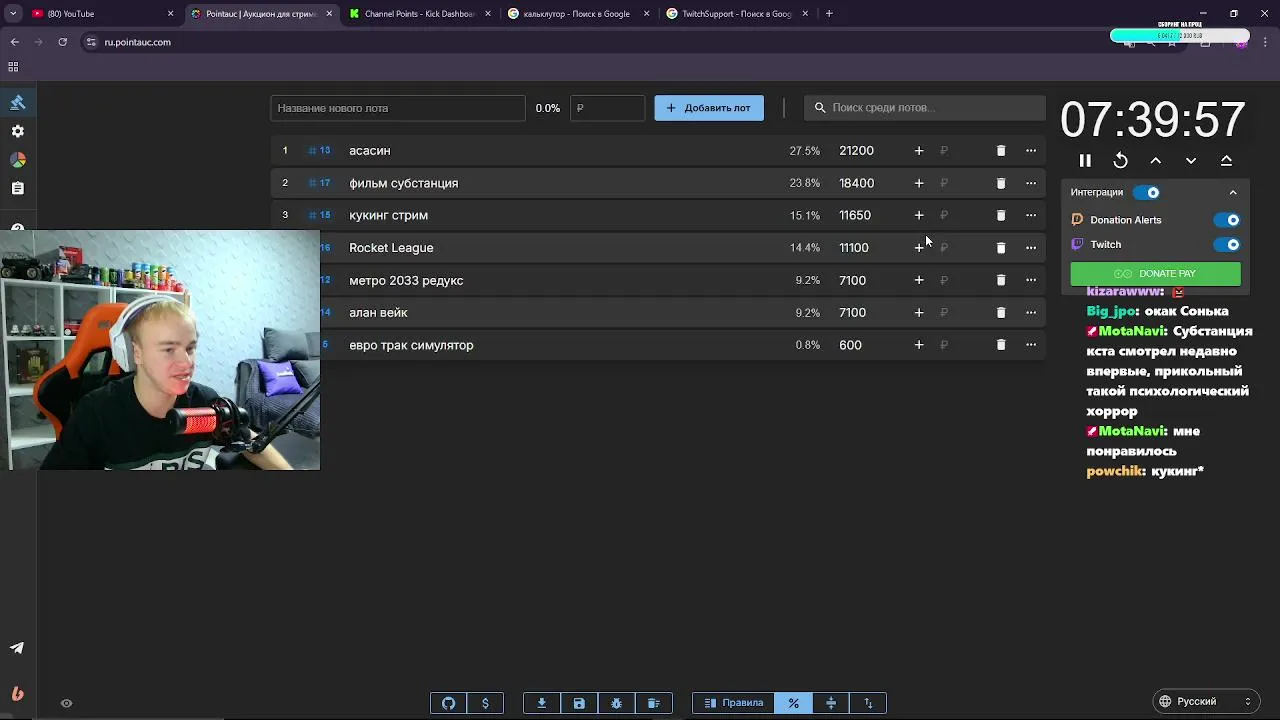
Task: Open the colorful wheel icon in sidebar
Action: coord(17,160)
